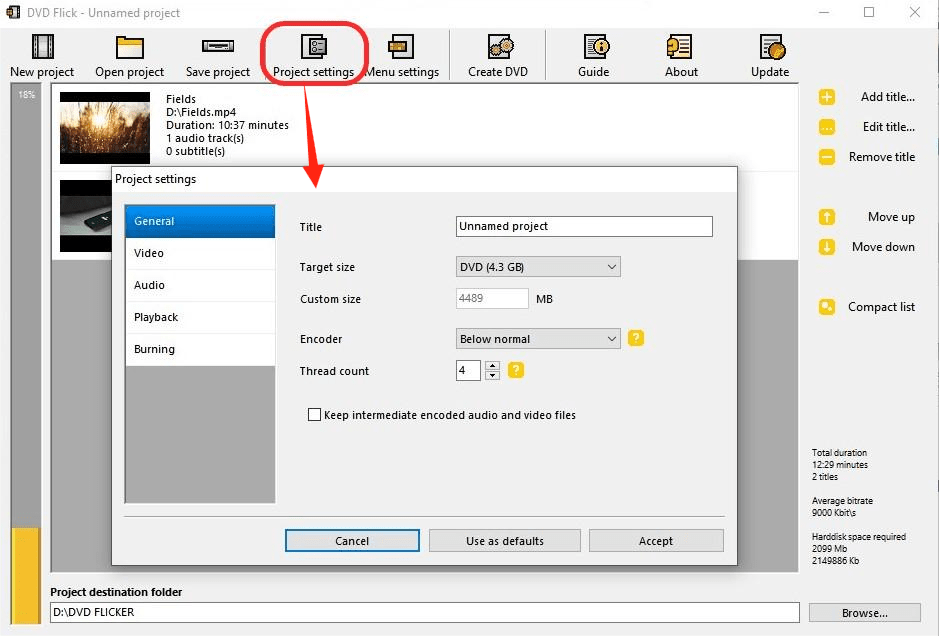
Task: Click the Title text field
Action: click(584, 227)
